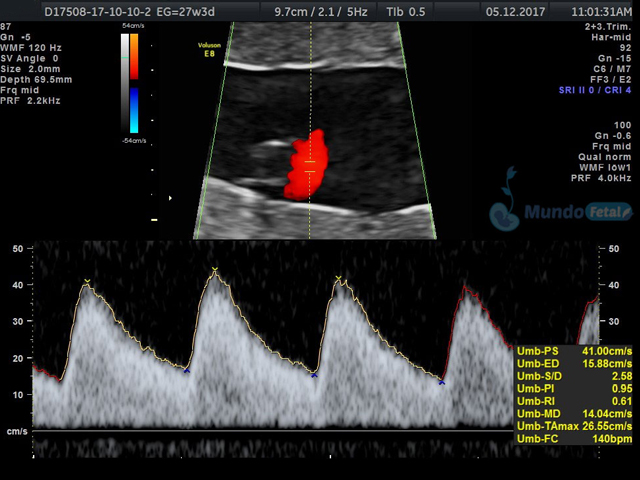Click the sample volume gate in red flow
The width and height of the screenshot is (640, 480).
point(310,166)
